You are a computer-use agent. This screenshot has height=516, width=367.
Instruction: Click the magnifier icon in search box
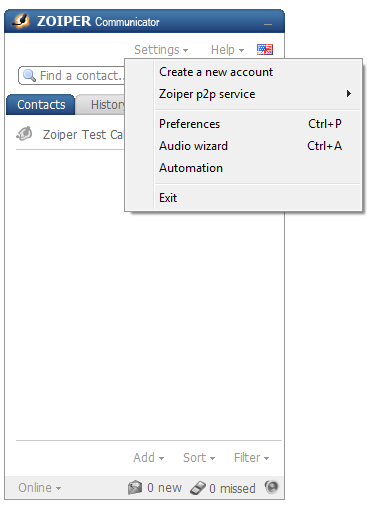pyautogui.click(x=29, y=76)
